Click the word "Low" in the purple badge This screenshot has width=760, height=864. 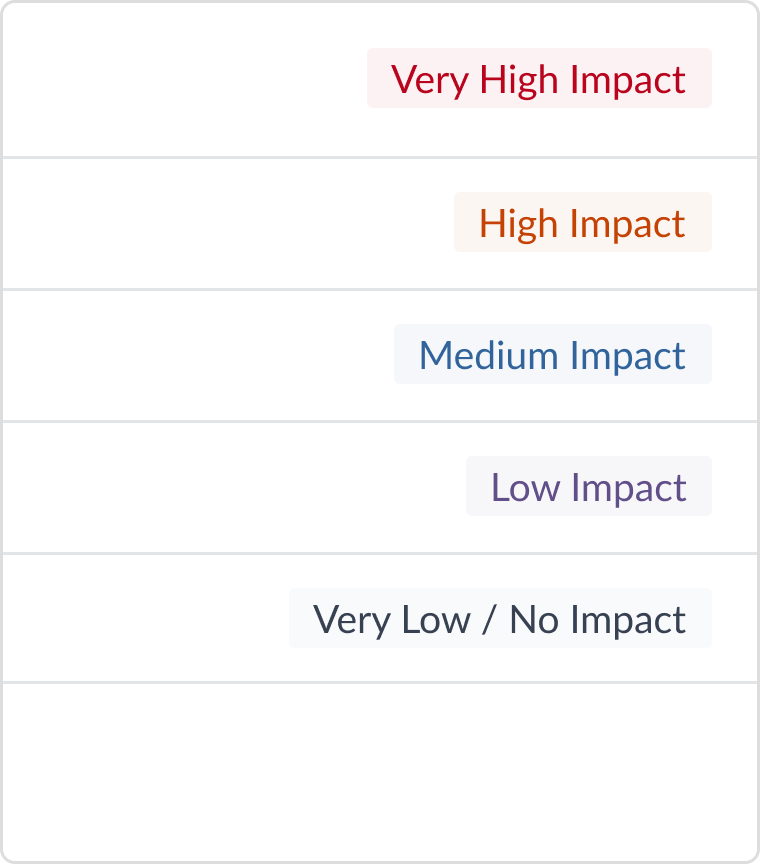[x=526, y=487]
